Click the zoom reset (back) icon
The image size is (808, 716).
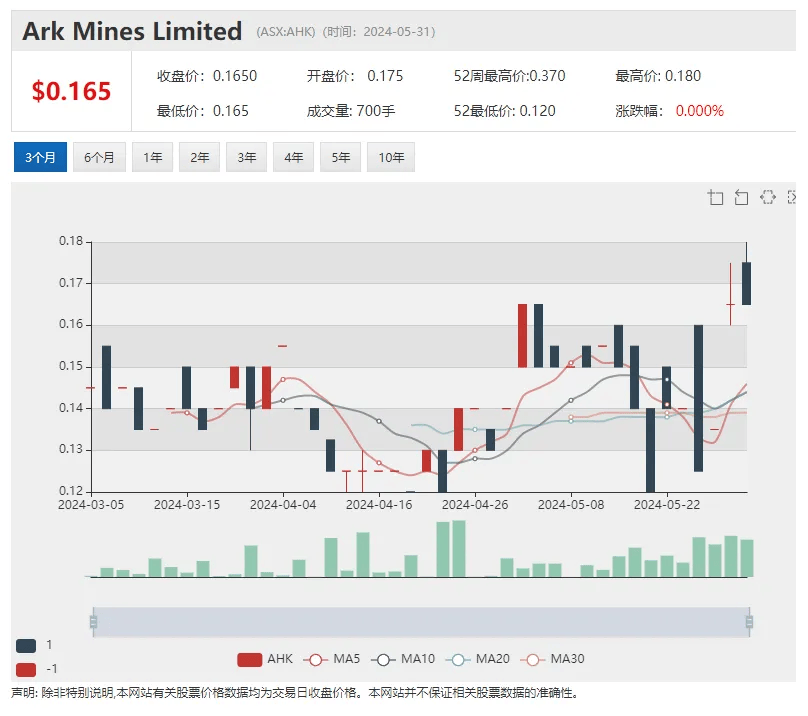coord(741,197)
